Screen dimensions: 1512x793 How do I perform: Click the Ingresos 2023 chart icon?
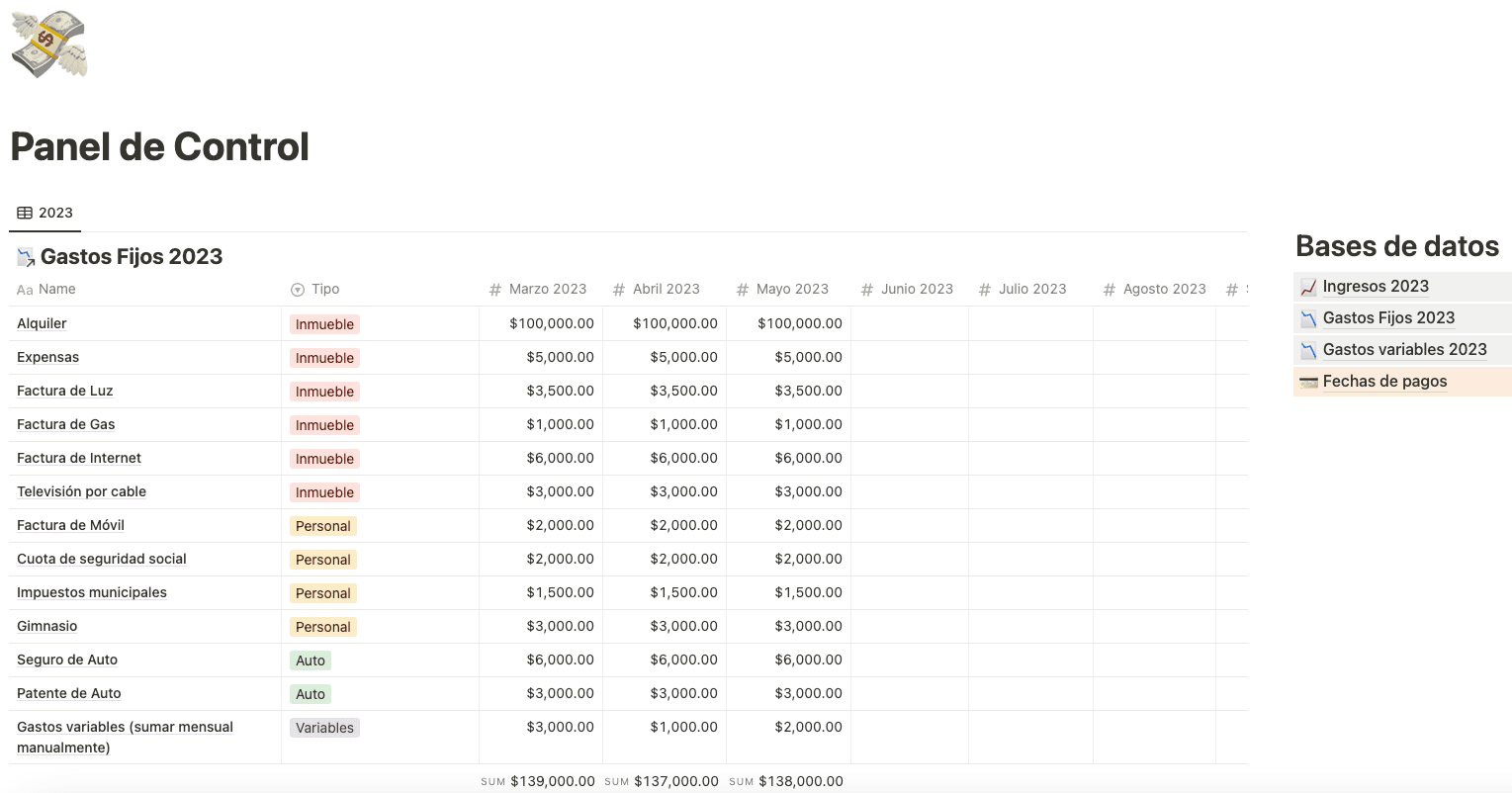point(1308,287)
